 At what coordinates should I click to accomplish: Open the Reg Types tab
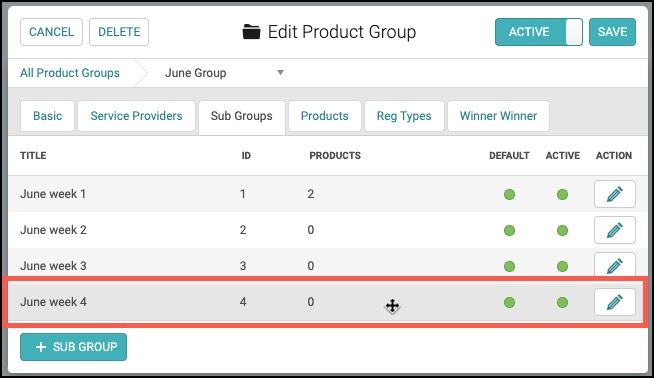(404, 116)
